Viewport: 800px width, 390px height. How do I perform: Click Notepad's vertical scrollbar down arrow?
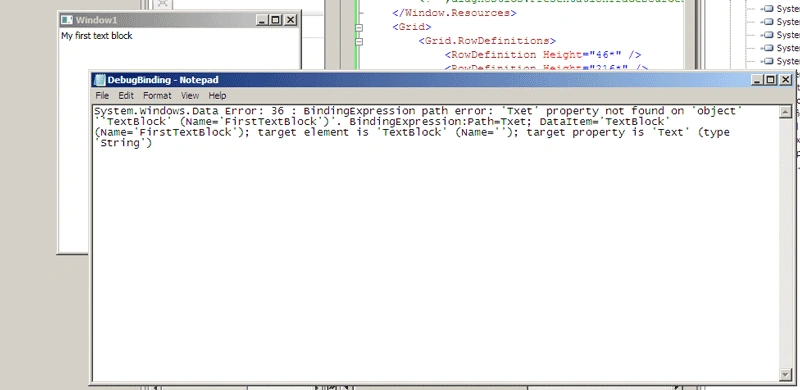(x=786, y=374)
